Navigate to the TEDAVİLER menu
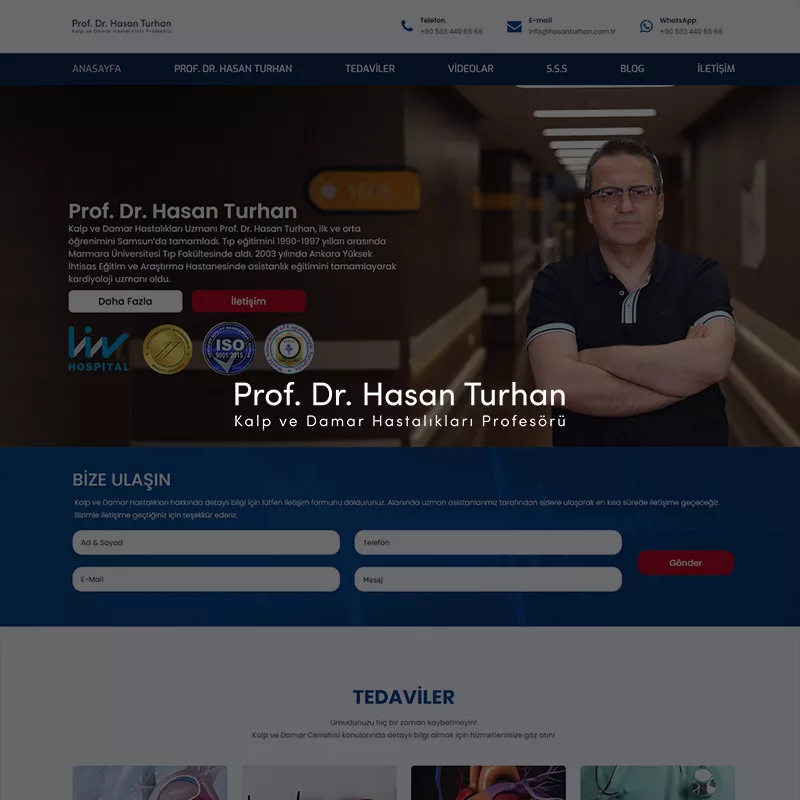The height and width of the screenshot is (800, 800). [372, 68]
